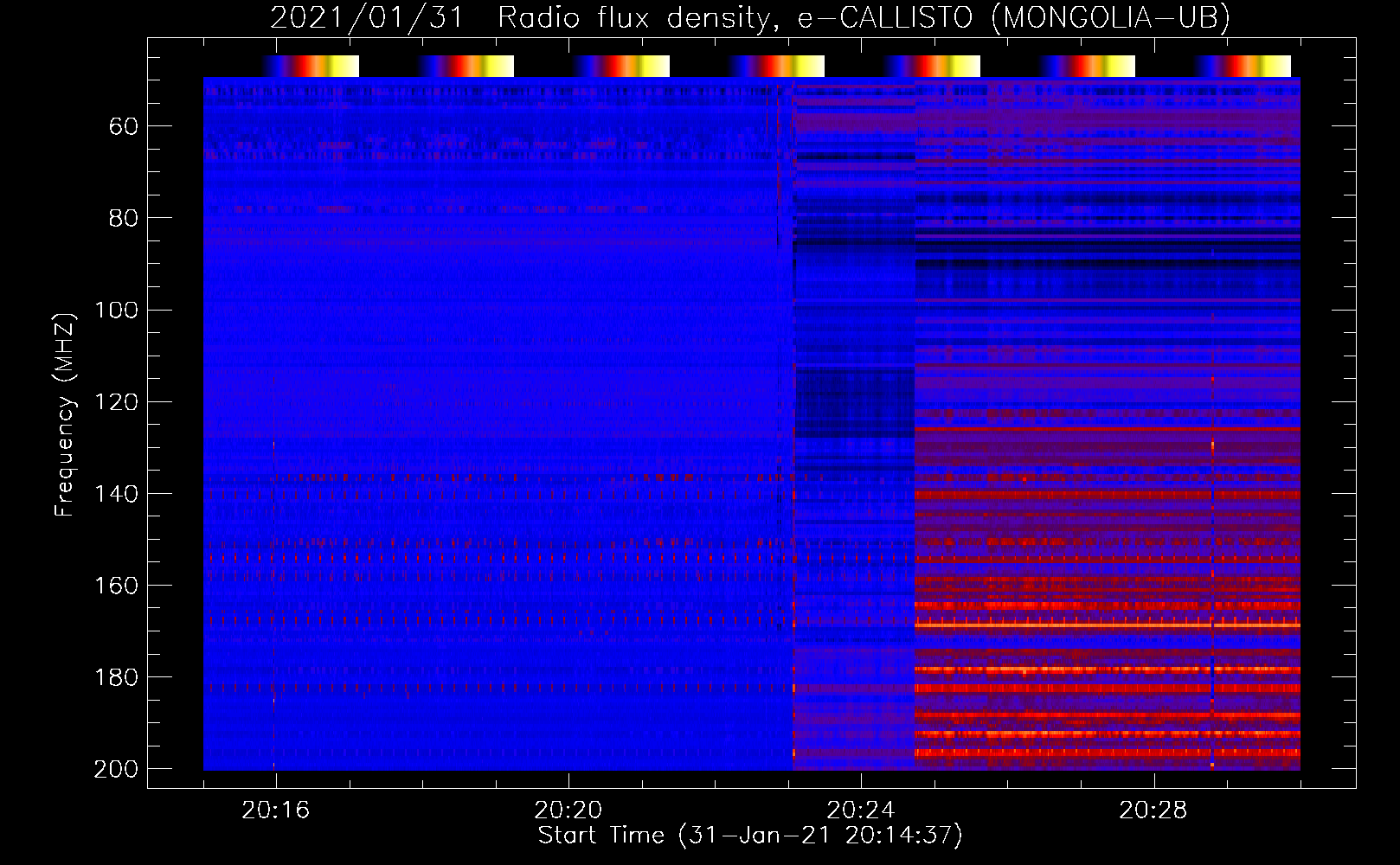Pick the 100 frequency tick label
Viewport: 1400px width, 865px height.
click(116, 311)
